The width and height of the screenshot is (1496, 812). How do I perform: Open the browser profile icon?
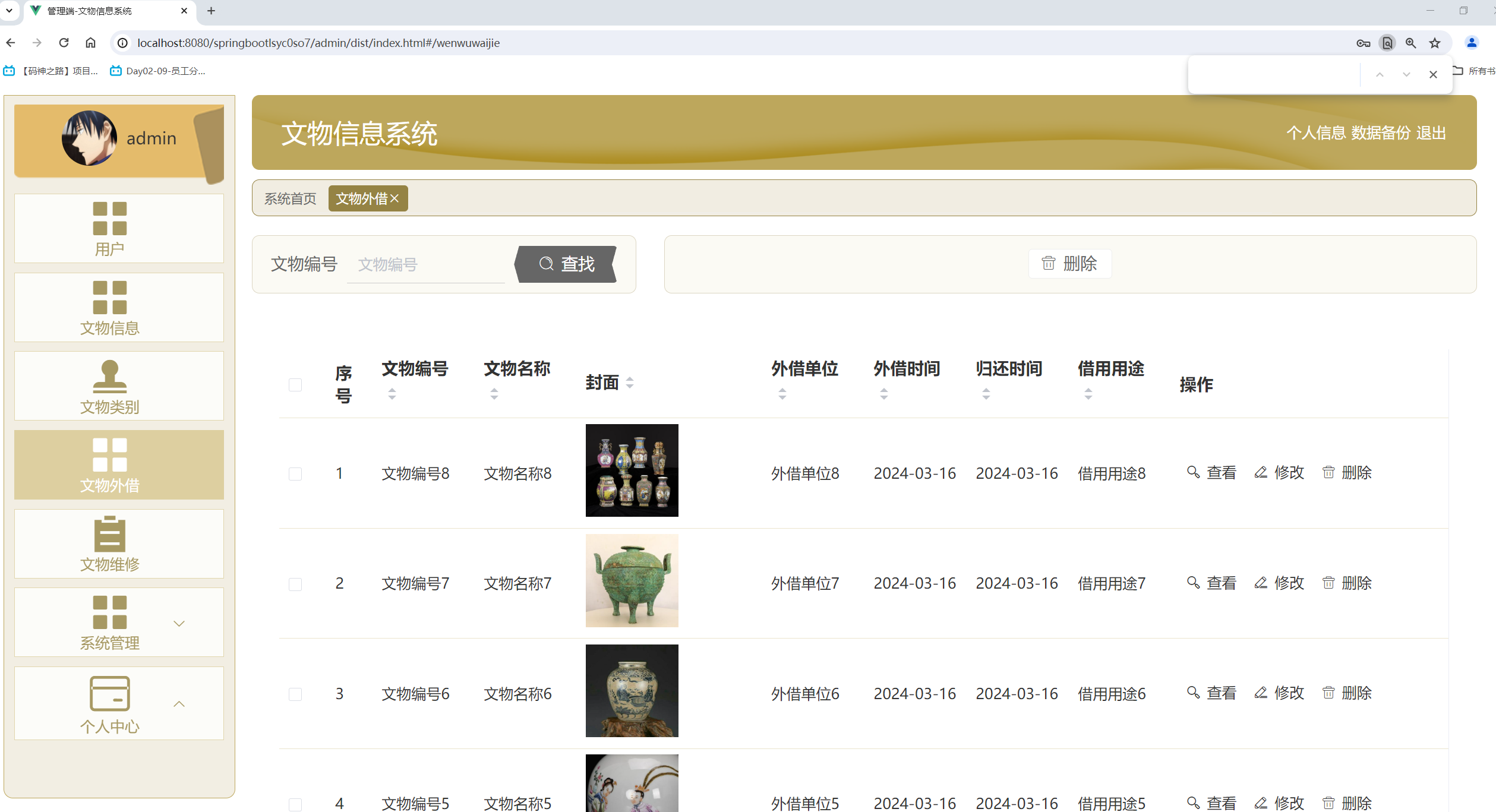click(1472, 43)
